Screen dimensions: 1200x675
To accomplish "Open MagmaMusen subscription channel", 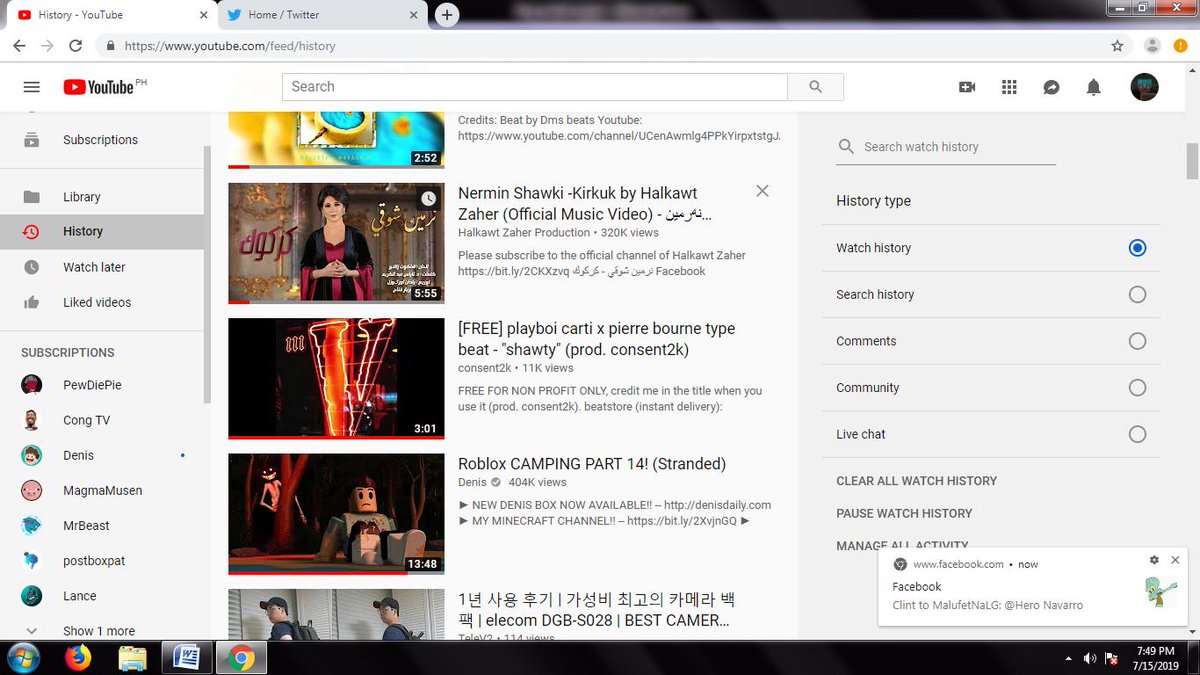I will 102,491.
